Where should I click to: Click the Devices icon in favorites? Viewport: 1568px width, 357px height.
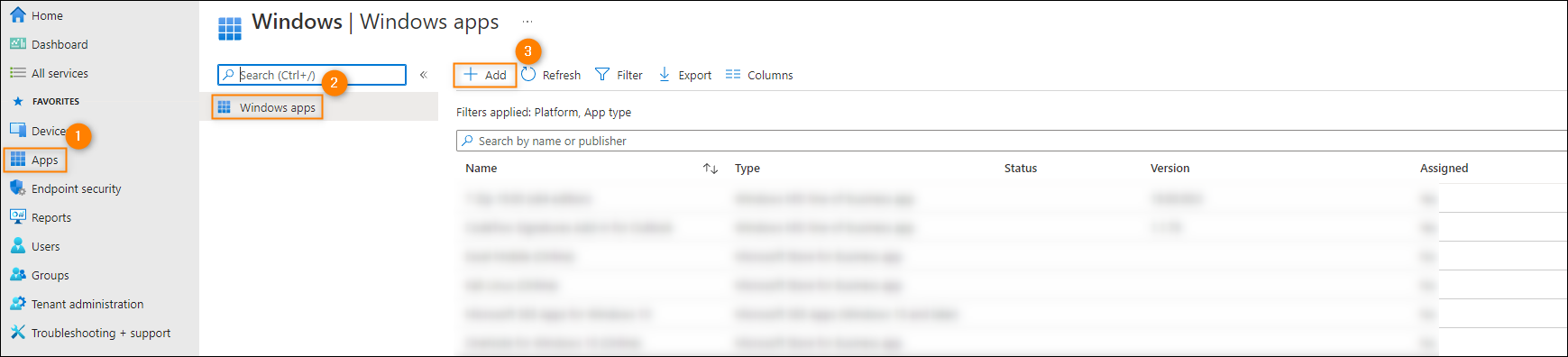(x=18, y=131)
